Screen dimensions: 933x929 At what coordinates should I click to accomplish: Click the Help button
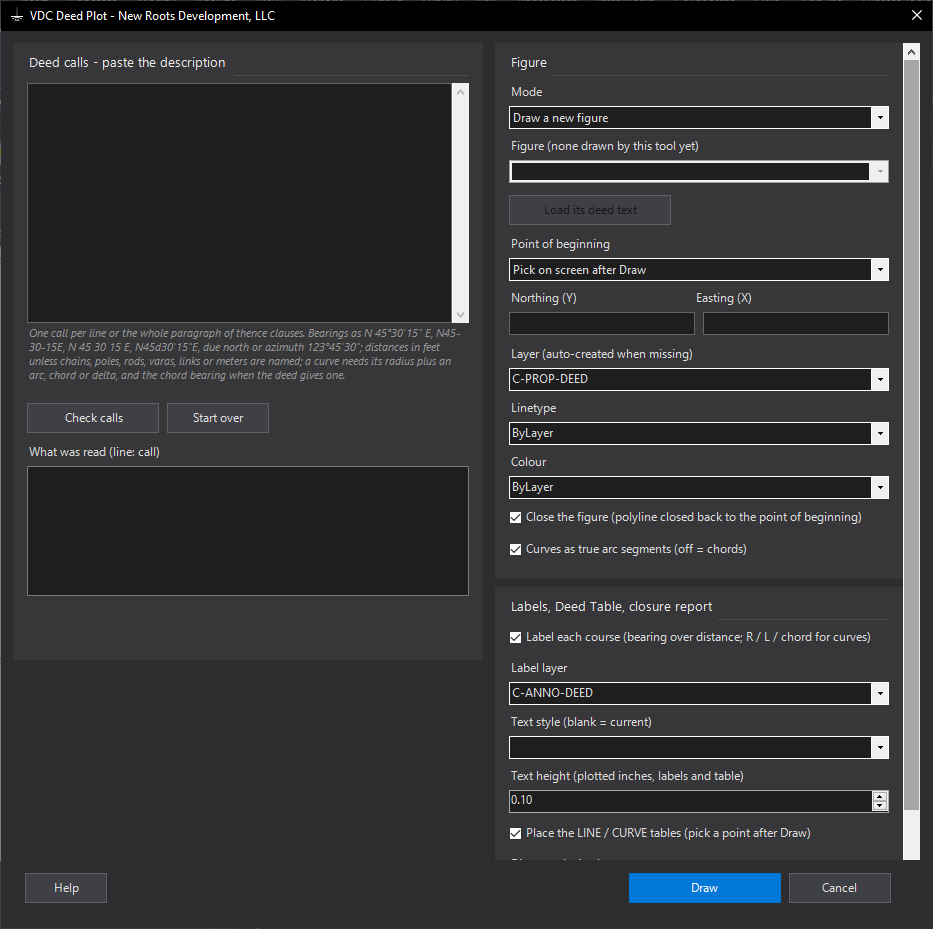pyautogui.click(x=66, y=888)
